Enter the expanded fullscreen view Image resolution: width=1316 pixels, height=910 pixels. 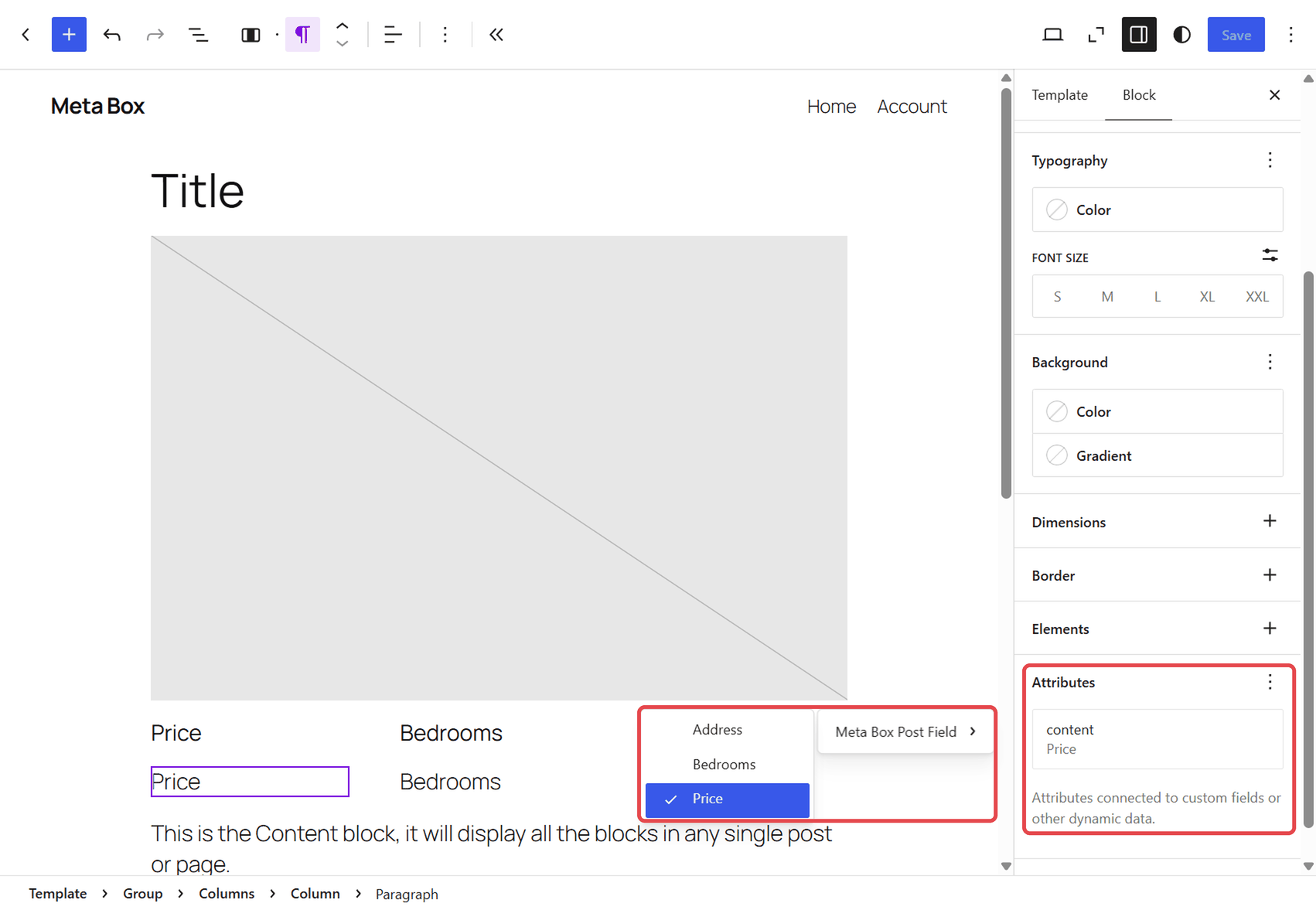click(1096, 35)
